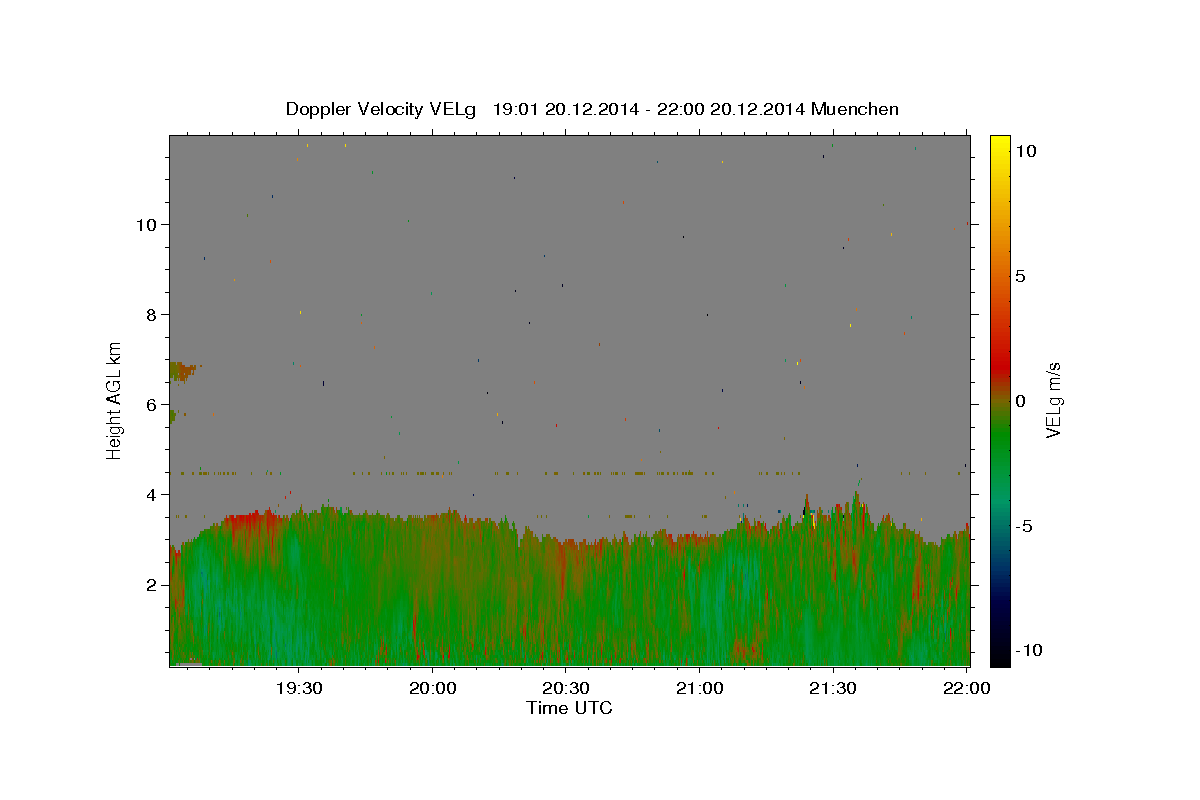Click the brown echo patch near 7 km height
The image size is (1200, 800).
182,372
